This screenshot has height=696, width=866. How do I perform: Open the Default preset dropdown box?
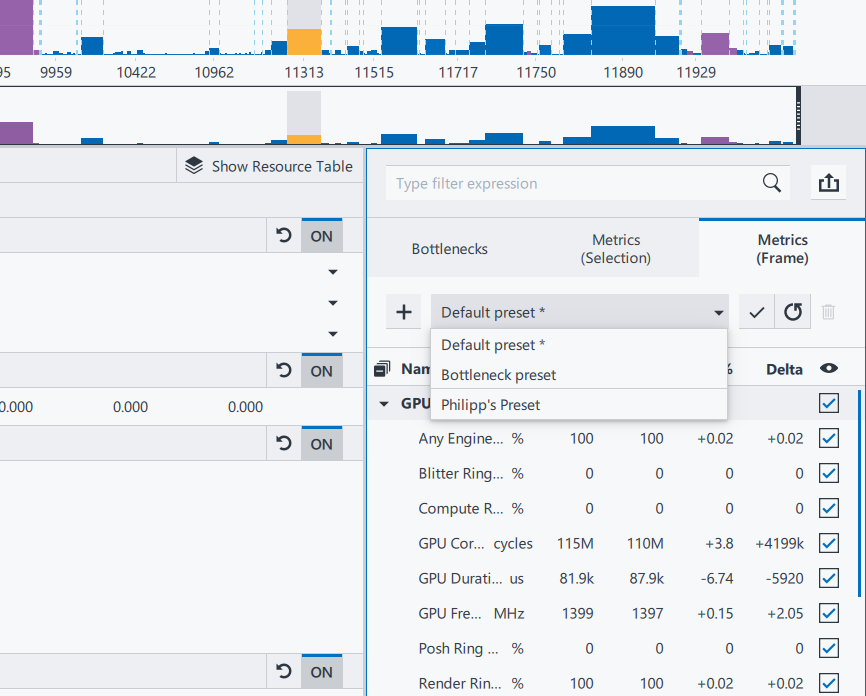pos(580,312)
